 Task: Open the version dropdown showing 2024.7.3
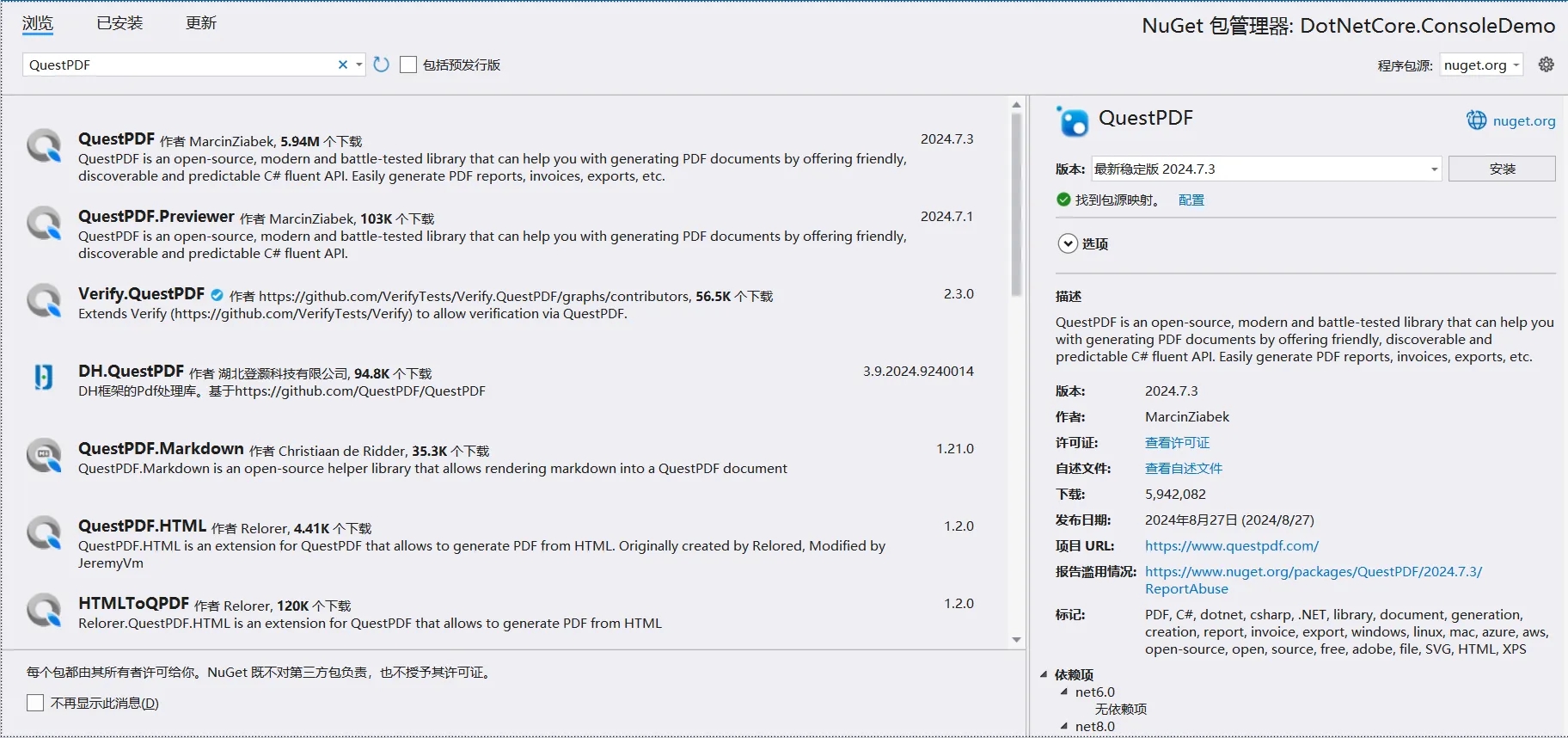click(x=1265, y=169)
